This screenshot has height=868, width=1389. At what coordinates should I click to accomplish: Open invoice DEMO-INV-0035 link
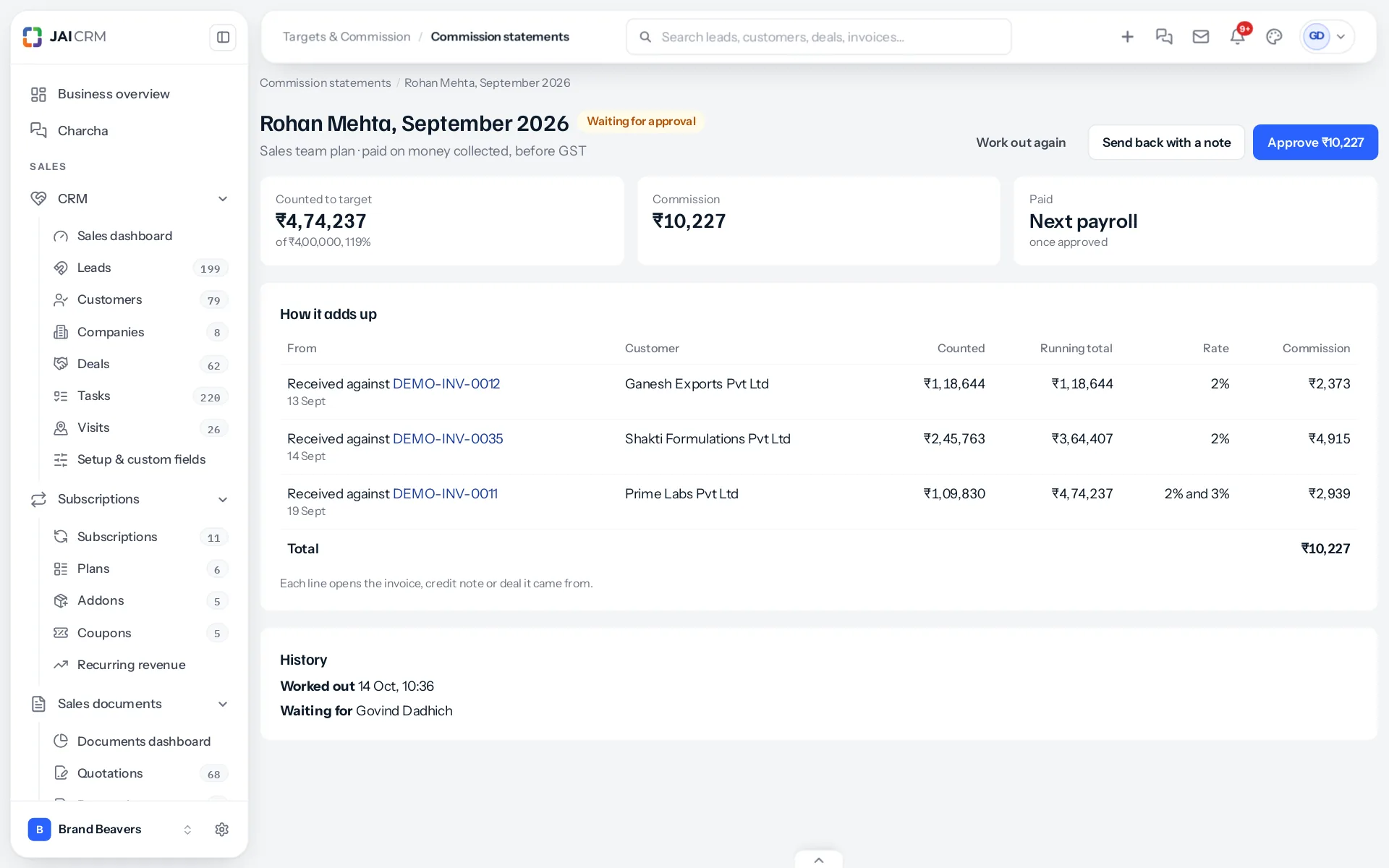tap(448, 439)
